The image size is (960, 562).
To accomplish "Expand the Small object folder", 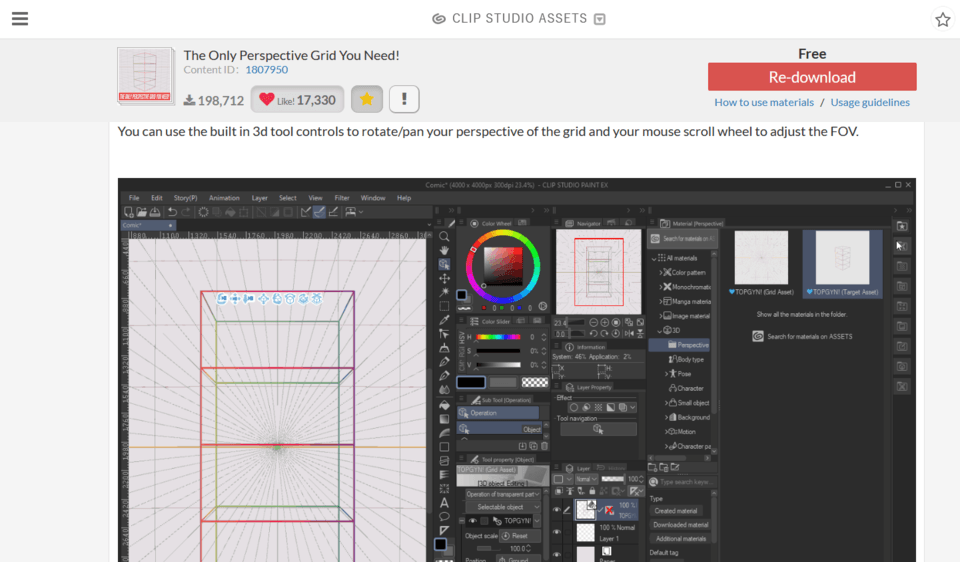I will click(666, 403).
